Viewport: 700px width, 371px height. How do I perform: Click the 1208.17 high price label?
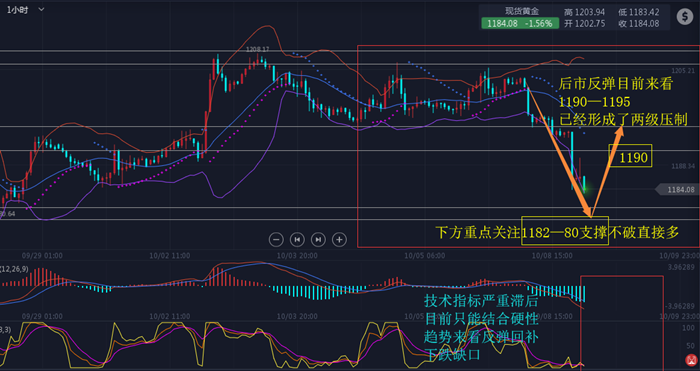click(x=258, y=49)
